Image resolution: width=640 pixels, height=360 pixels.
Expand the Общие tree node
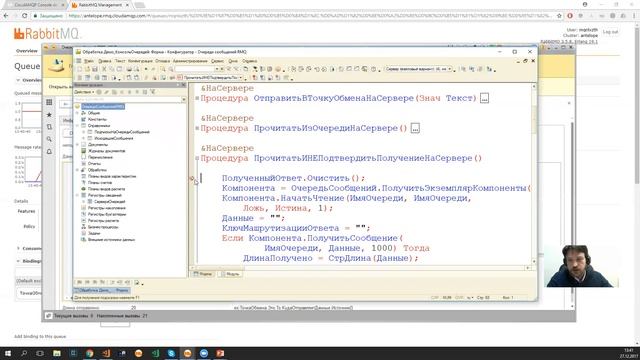click(77, 113)
